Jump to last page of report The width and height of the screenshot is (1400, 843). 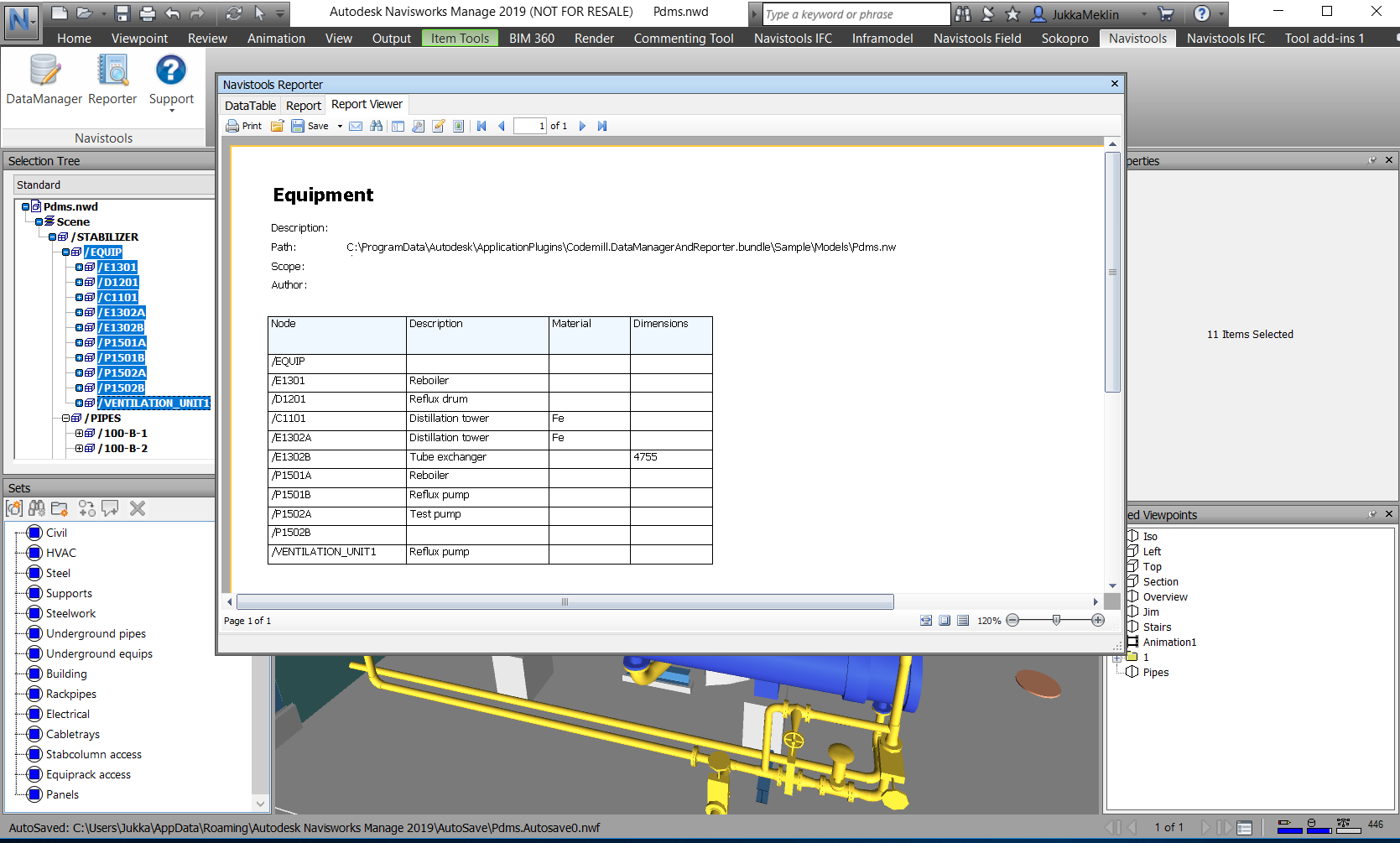coord(602,126)
